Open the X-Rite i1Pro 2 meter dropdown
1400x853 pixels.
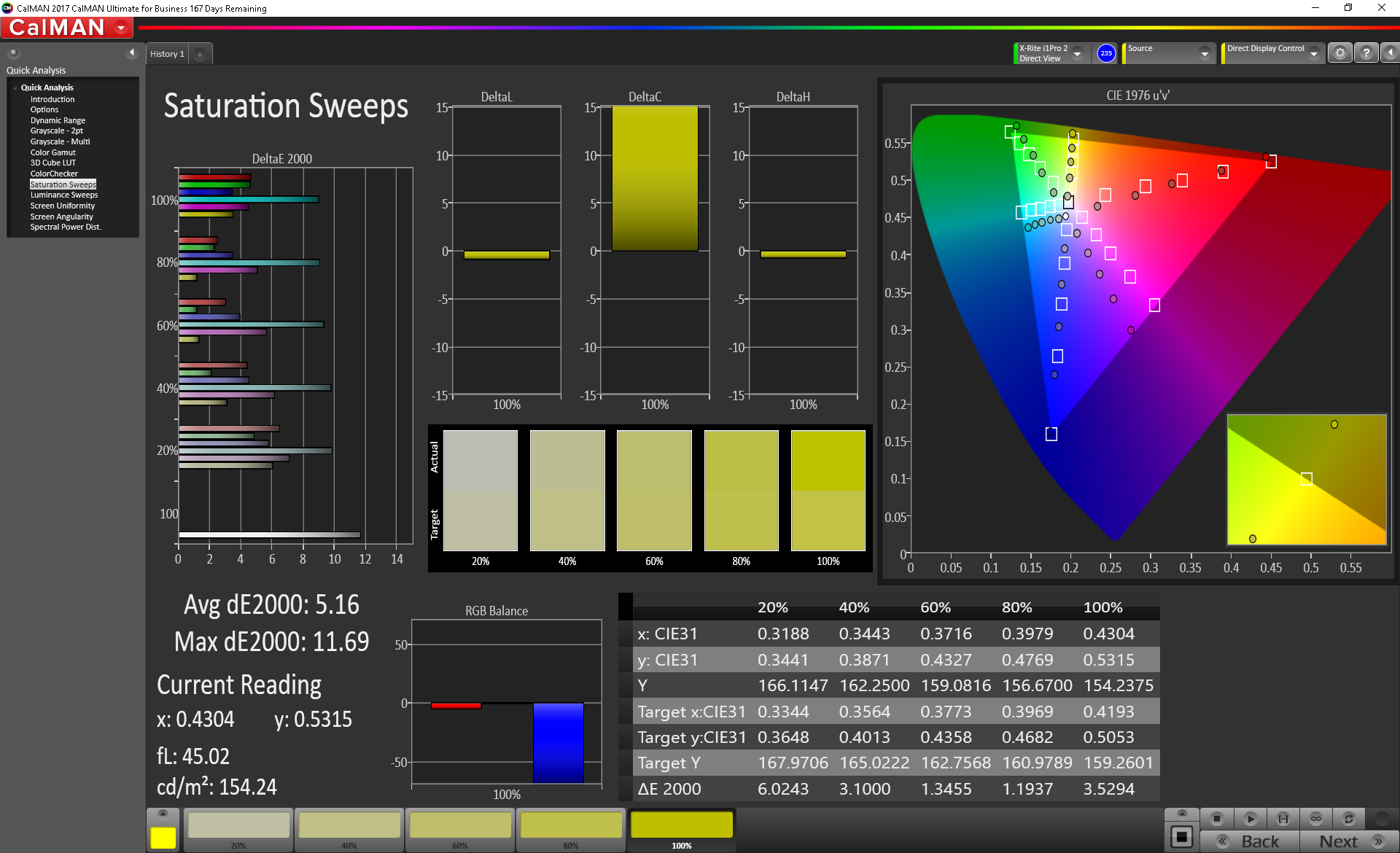pos(1077,54)
